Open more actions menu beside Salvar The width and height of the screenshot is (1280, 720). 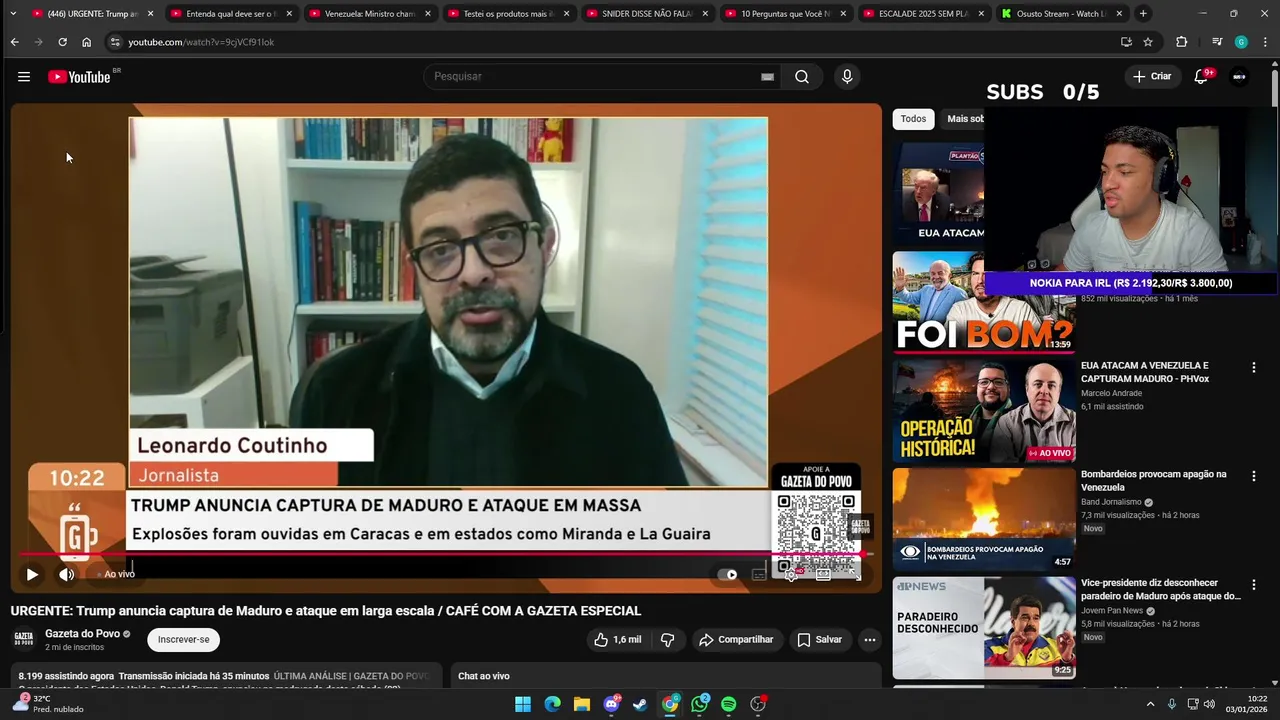coord(870,640)
